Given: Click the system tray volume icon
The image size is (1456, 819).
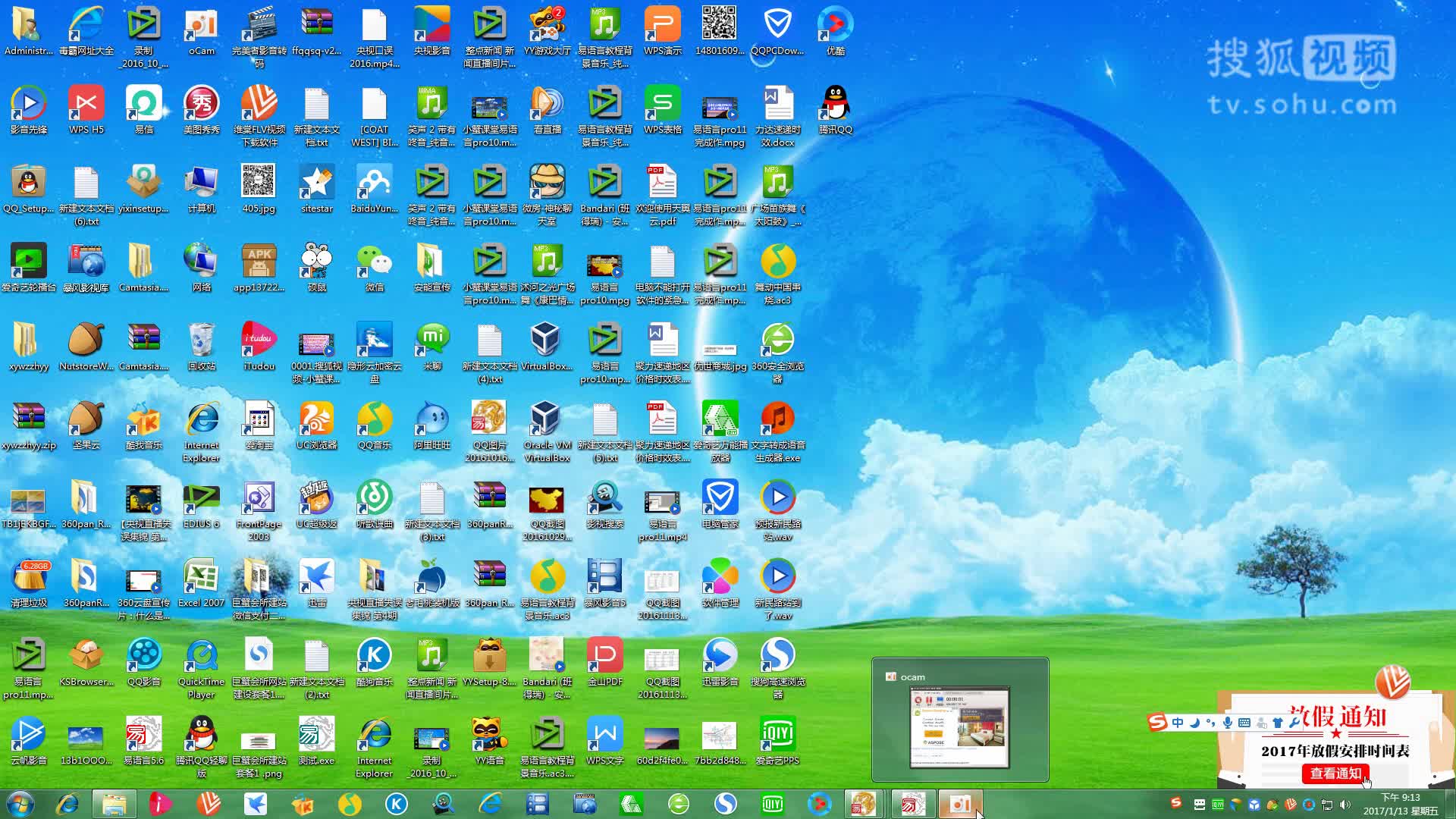Looking at the screenshot, I should [x=1345, y=805].
